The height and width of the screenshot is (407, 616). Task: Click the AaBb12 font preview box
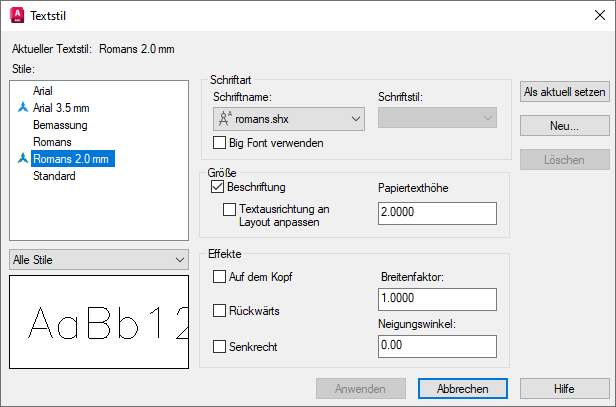coord(99,322)
